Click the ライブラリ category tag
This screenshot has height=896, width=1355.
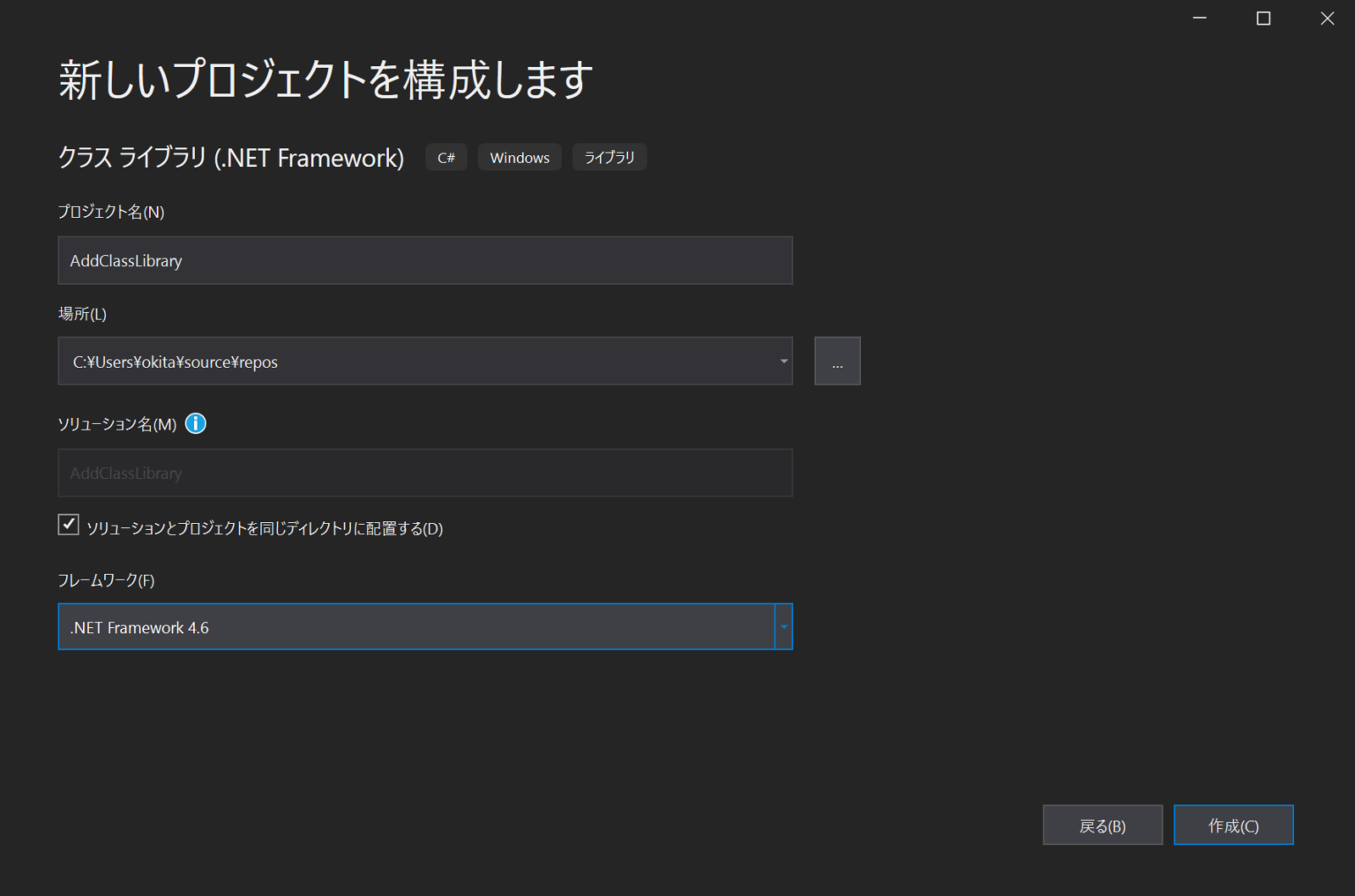(609, 157)
